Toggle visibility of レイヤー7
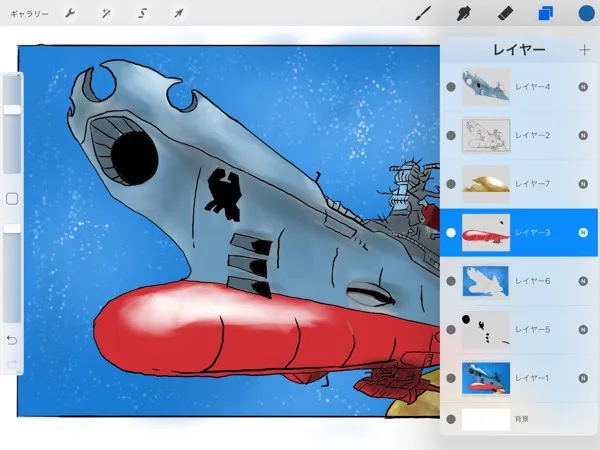 (451, 184)
